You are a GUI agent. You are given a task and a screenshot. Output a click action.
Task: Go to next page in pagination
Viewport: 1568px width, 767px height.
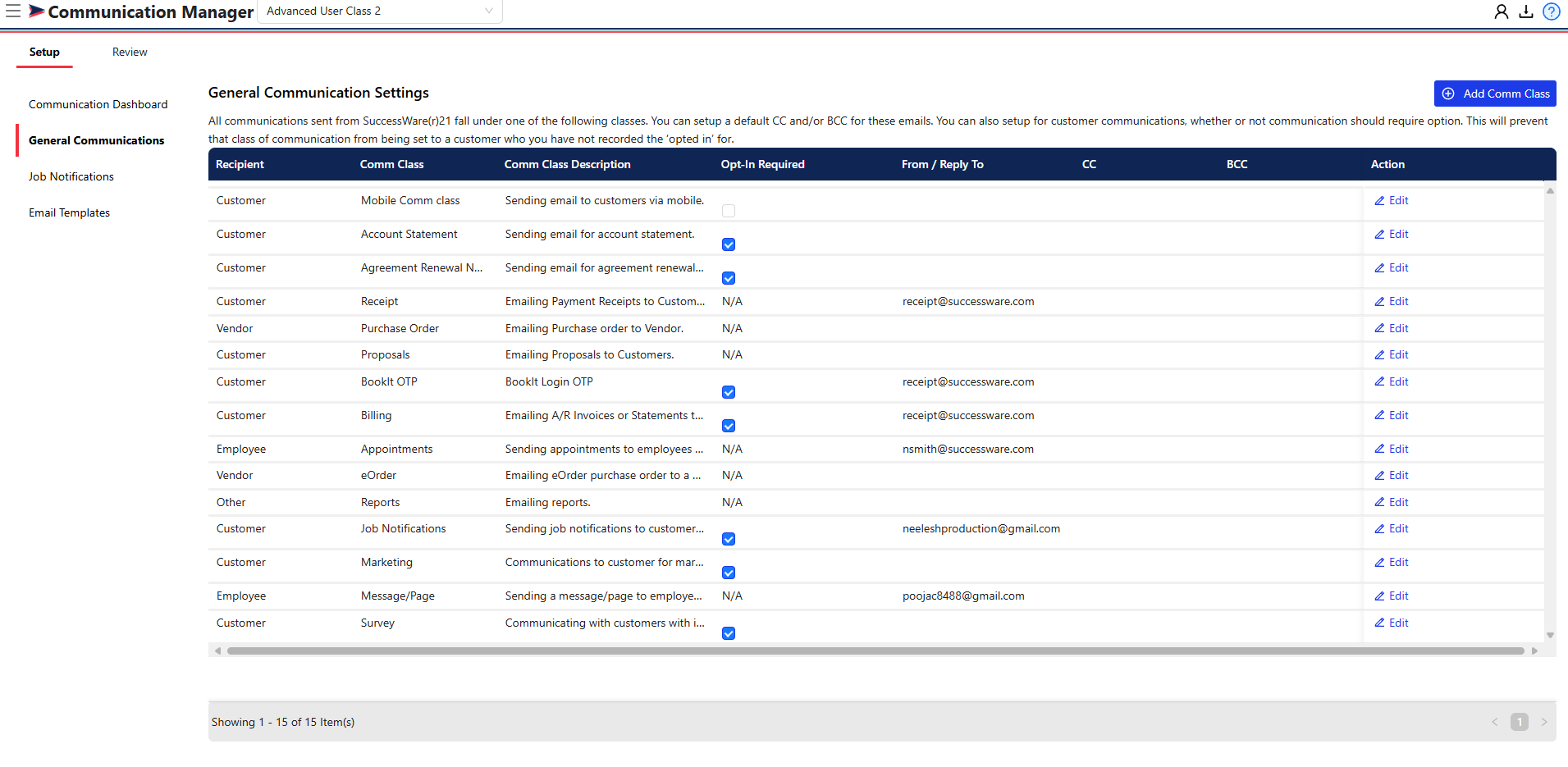tap(1543, 722)
